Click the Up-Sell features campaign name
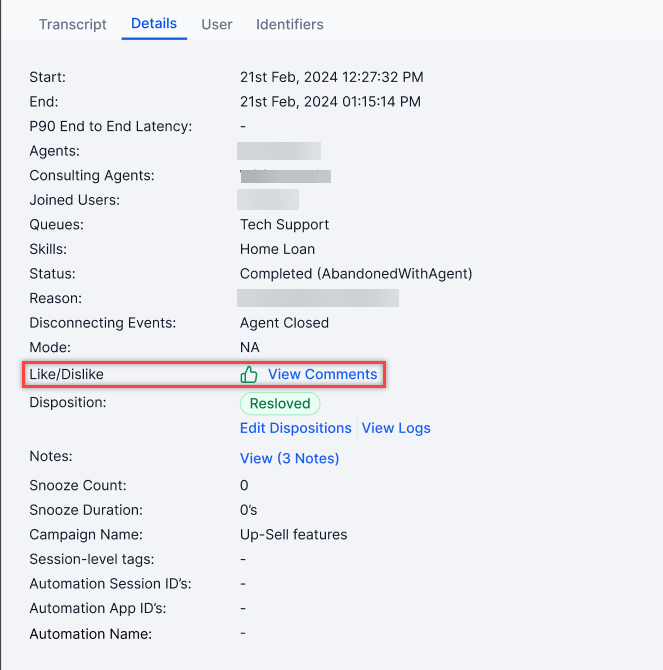 coord(294,535)
